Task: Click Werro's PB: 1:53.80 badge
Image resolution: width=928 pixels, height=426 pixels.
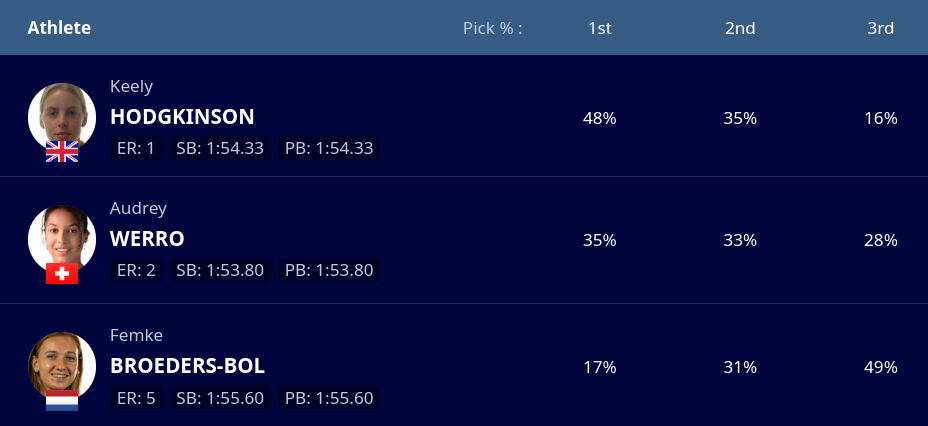Action: click(329, 270)
